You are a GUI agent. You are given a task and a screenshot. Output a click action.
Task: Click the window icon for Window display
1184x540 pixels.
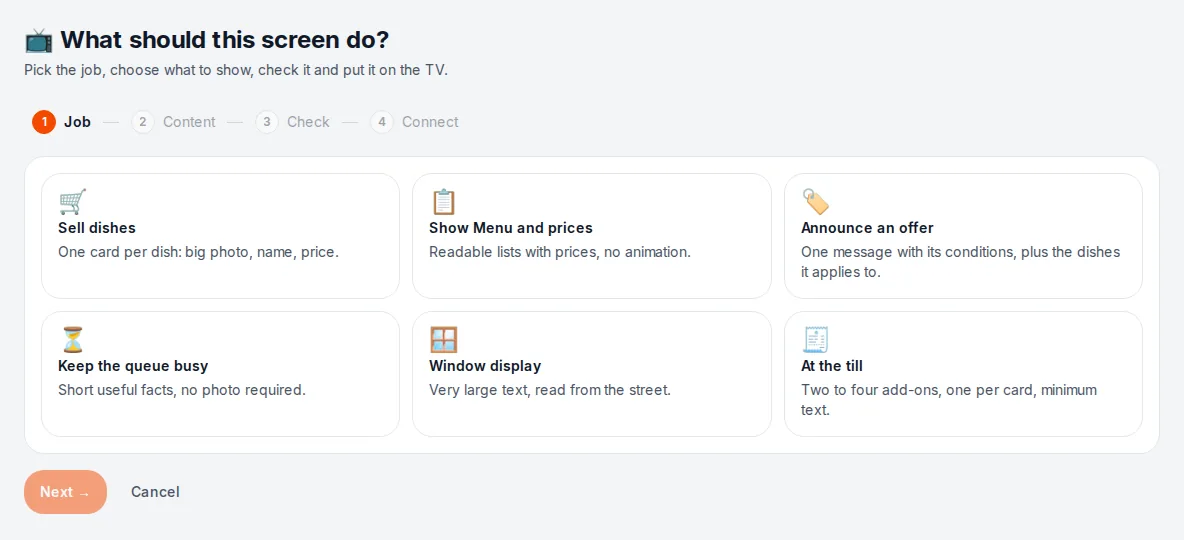(444, 340)
